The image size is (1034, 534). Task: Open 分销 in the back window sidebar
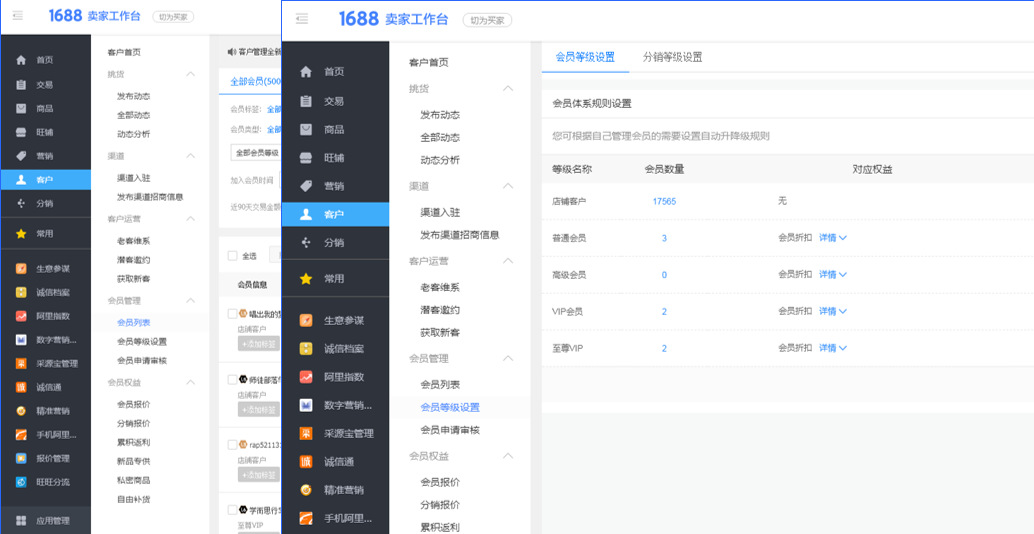46,204
